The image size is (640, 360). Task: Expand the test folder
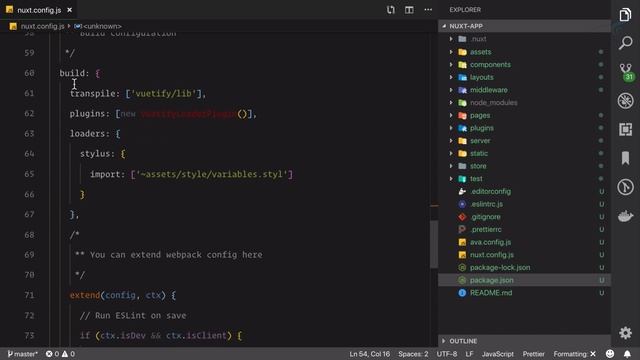(524, 178)
